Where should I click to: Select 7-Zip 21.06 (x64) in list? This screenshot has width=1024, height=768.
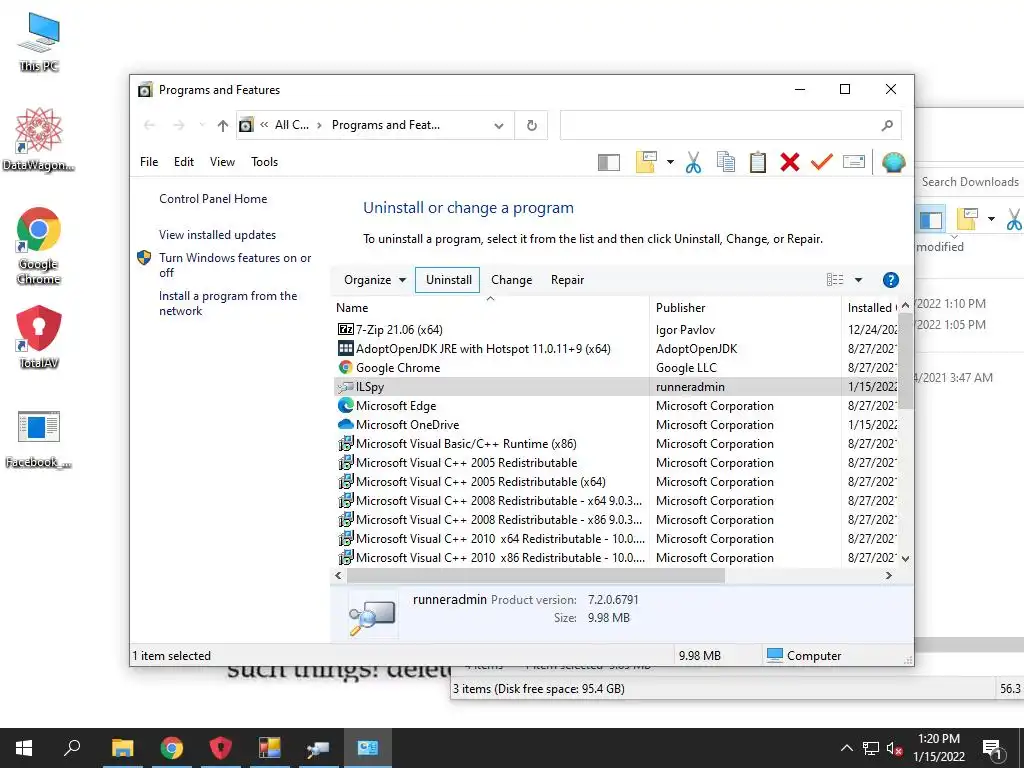(615, 330)
